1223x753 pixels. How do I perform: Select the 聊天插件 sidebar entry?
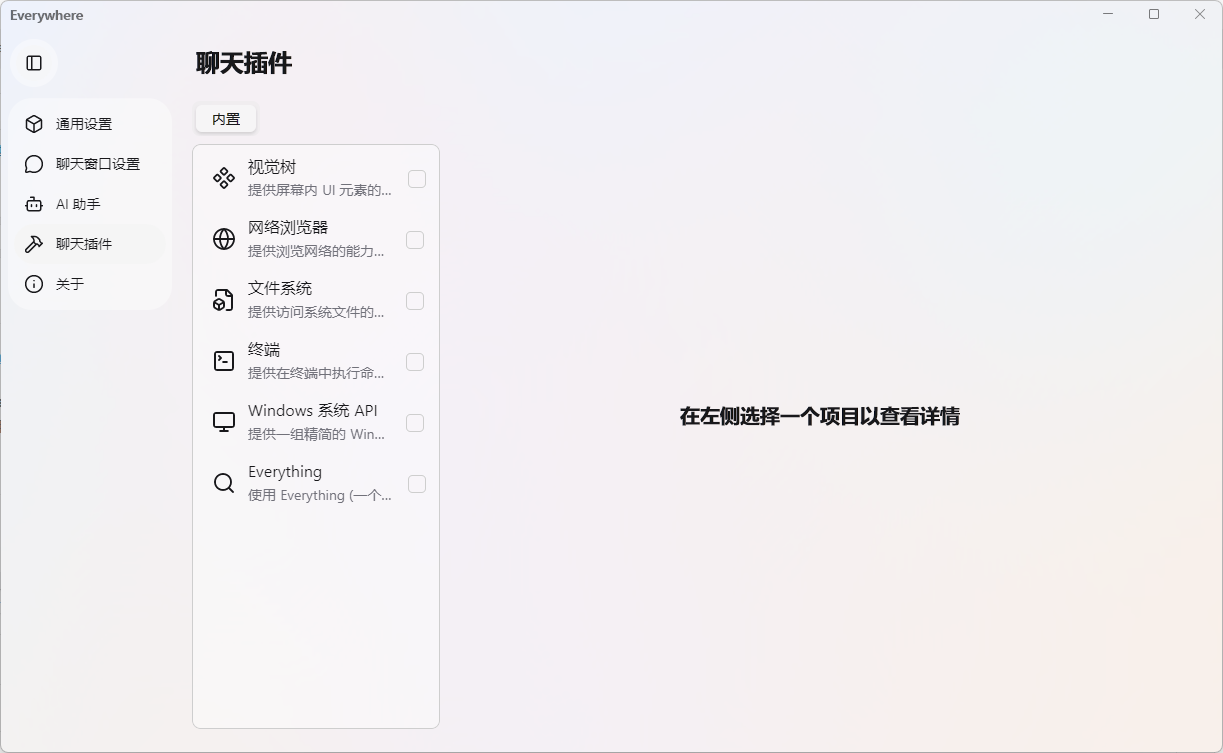pyautogui.click(x=84, y=243)
